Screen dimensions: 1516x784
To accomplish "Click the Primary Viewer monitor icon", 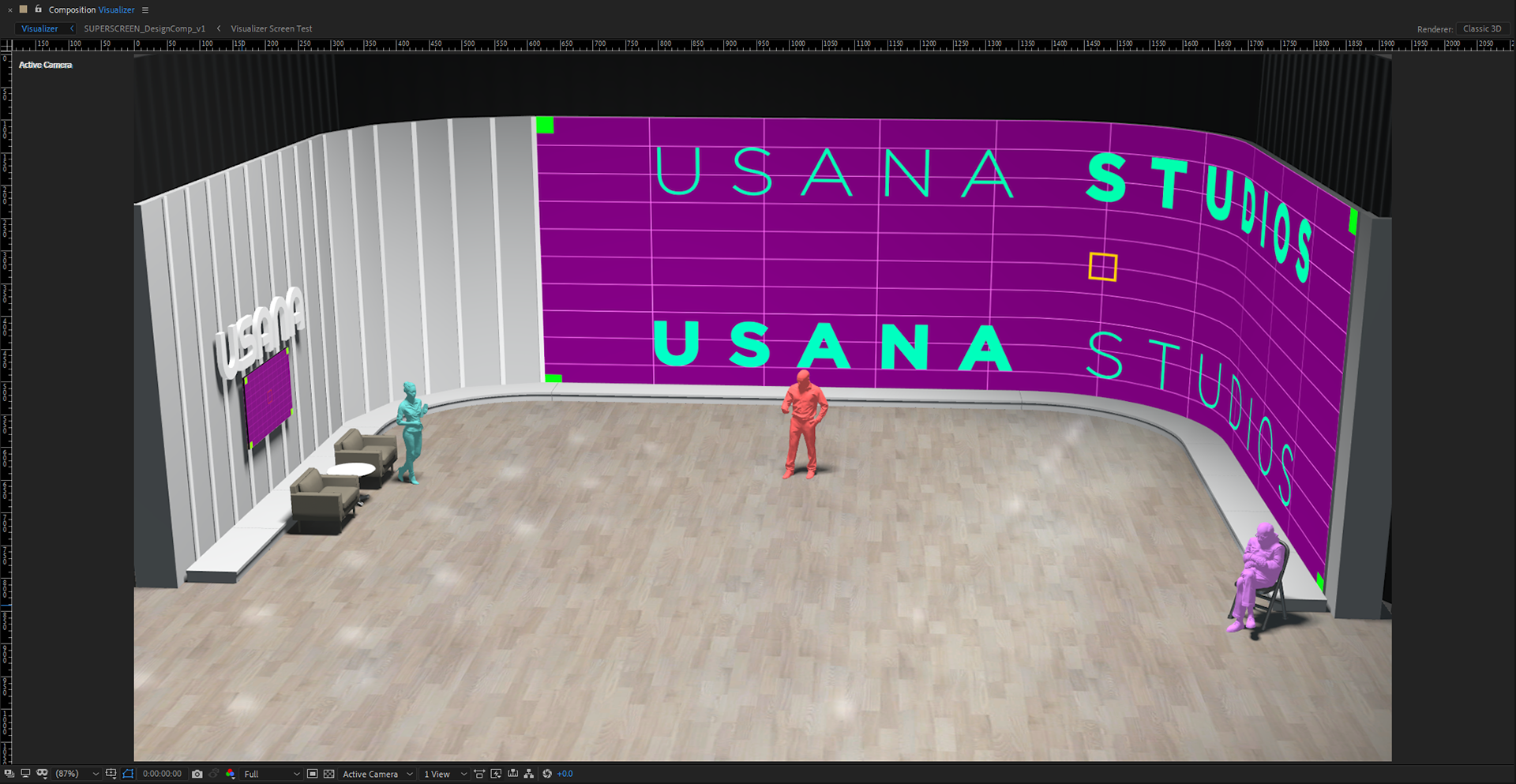I will (x=25, y=774).
